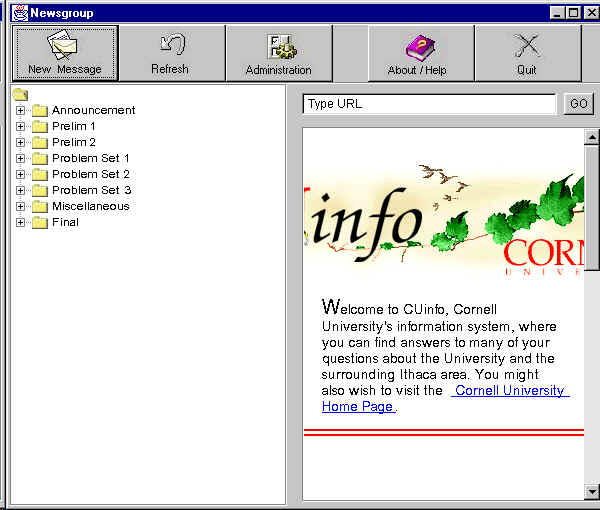Click into the Type URL field
The height and width of the screenshot is (510, 600).
(x=428, y=104)
